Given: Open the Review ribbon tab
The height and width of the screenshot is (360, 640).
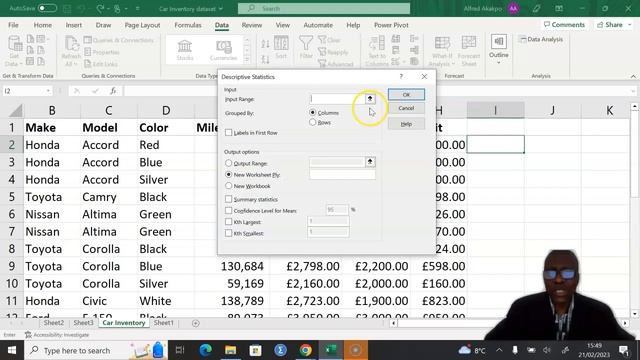Looking at the screenshot, I should 251,25.
